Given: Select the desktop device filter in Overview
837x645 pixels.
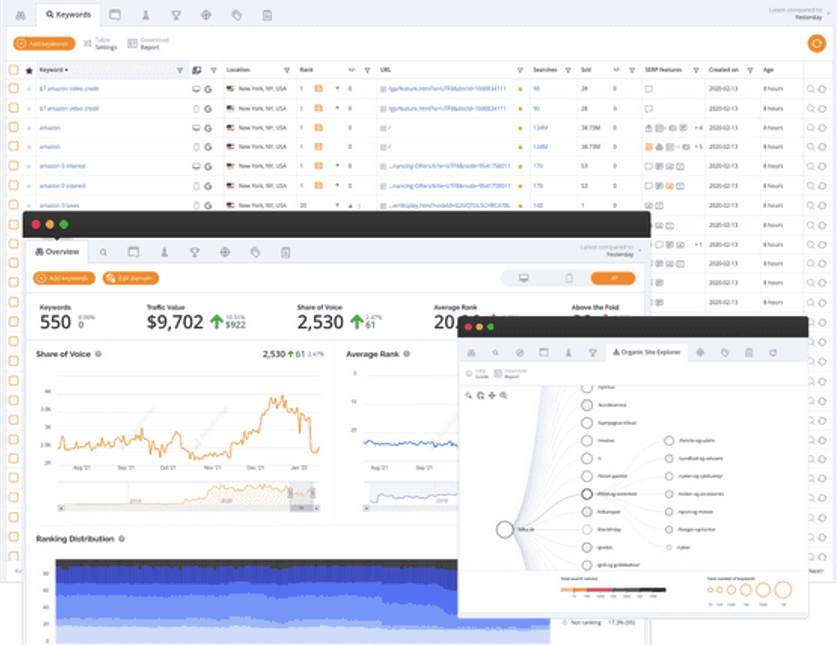Looking at the screenshot, I should 524,278.
